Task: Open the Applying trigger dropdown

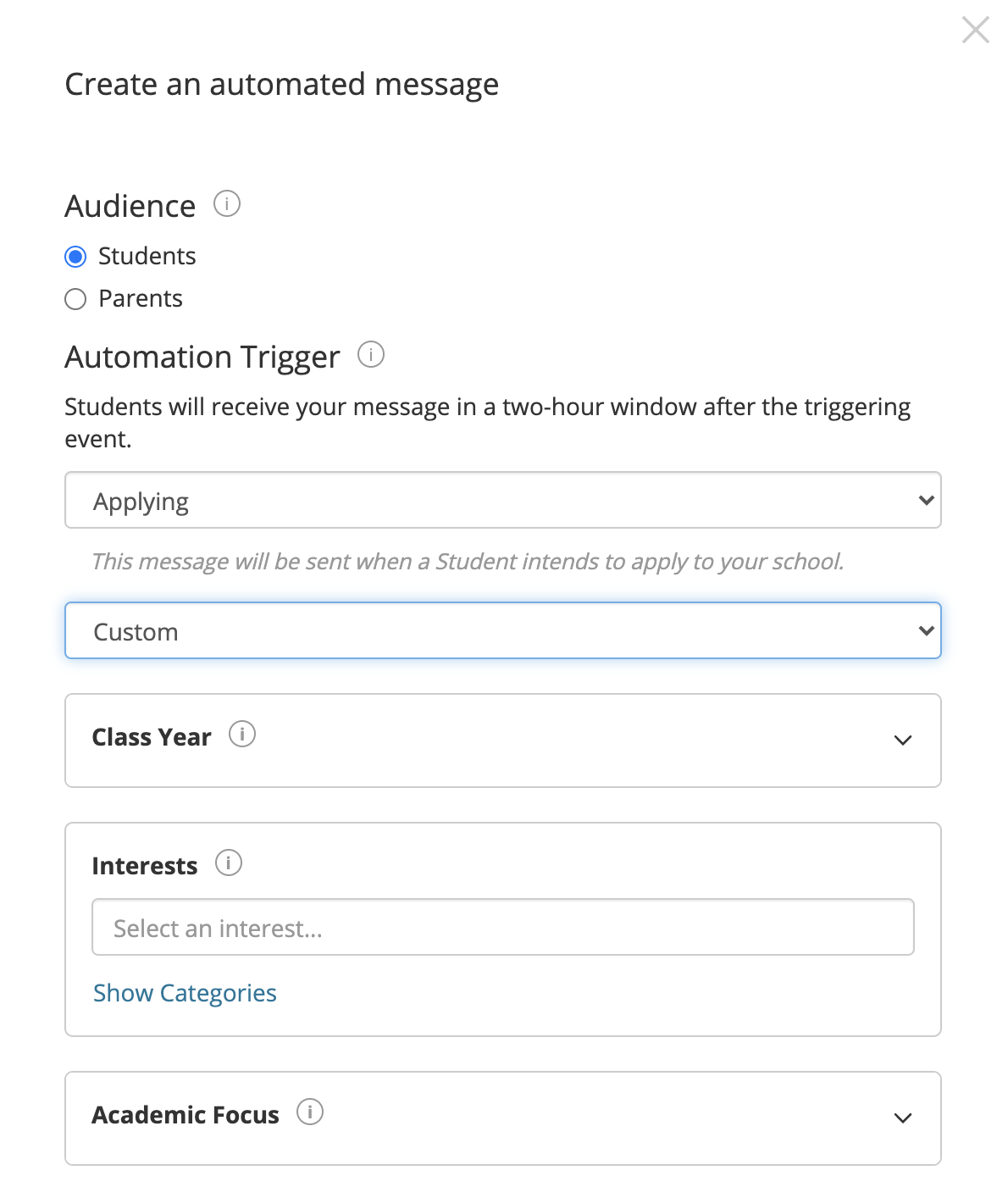Action: 503,500
